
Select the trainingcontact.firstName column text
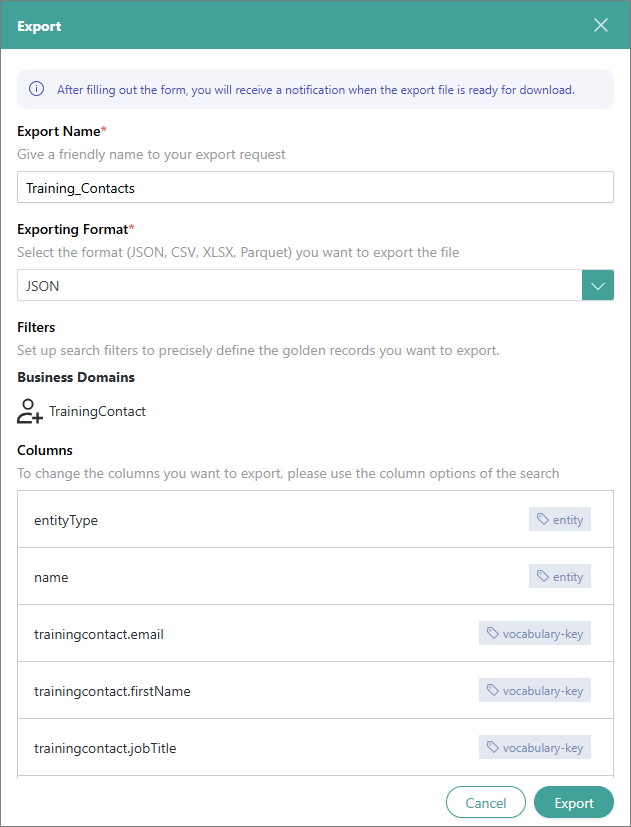112,691
